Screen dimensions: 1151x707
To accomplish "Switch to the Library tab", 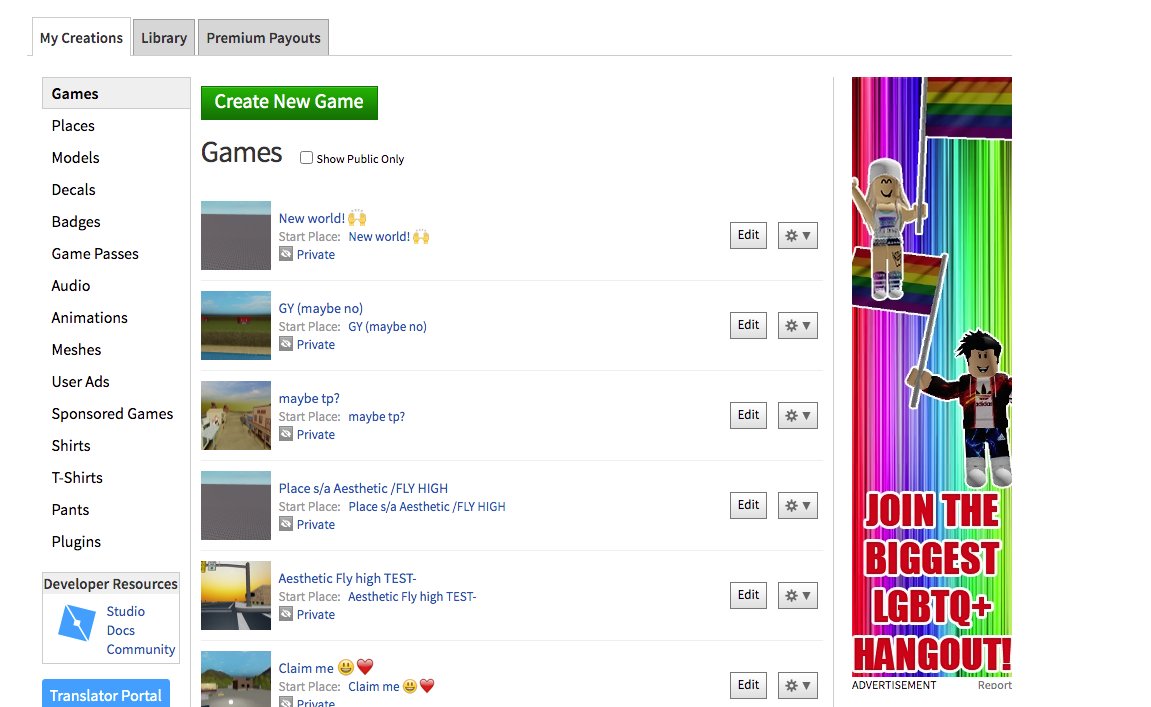I will coord(164,37).
